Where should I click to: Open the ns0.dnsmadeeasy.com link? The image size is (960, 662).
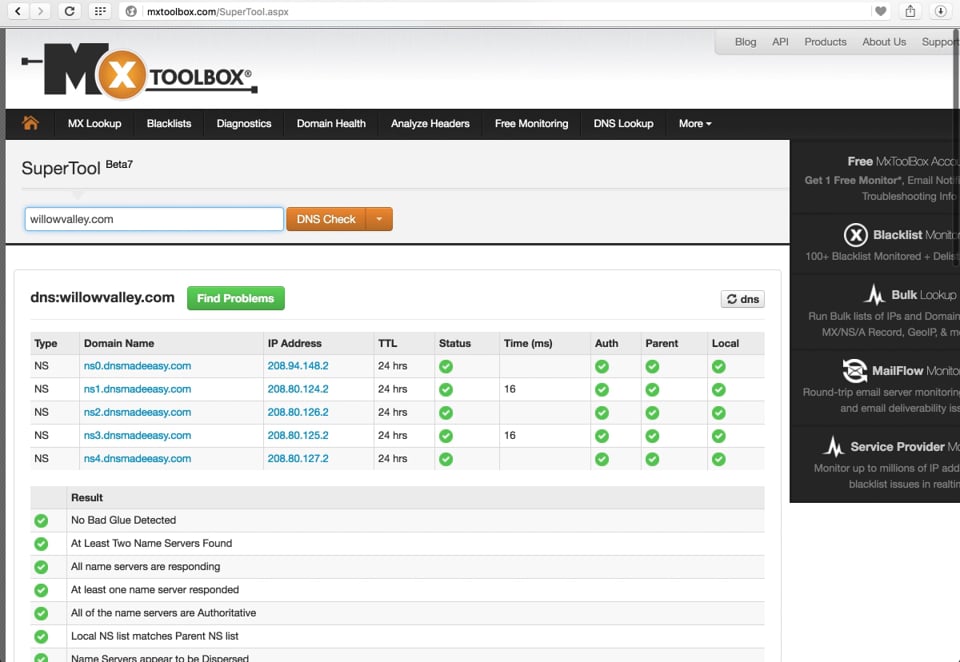137,366
